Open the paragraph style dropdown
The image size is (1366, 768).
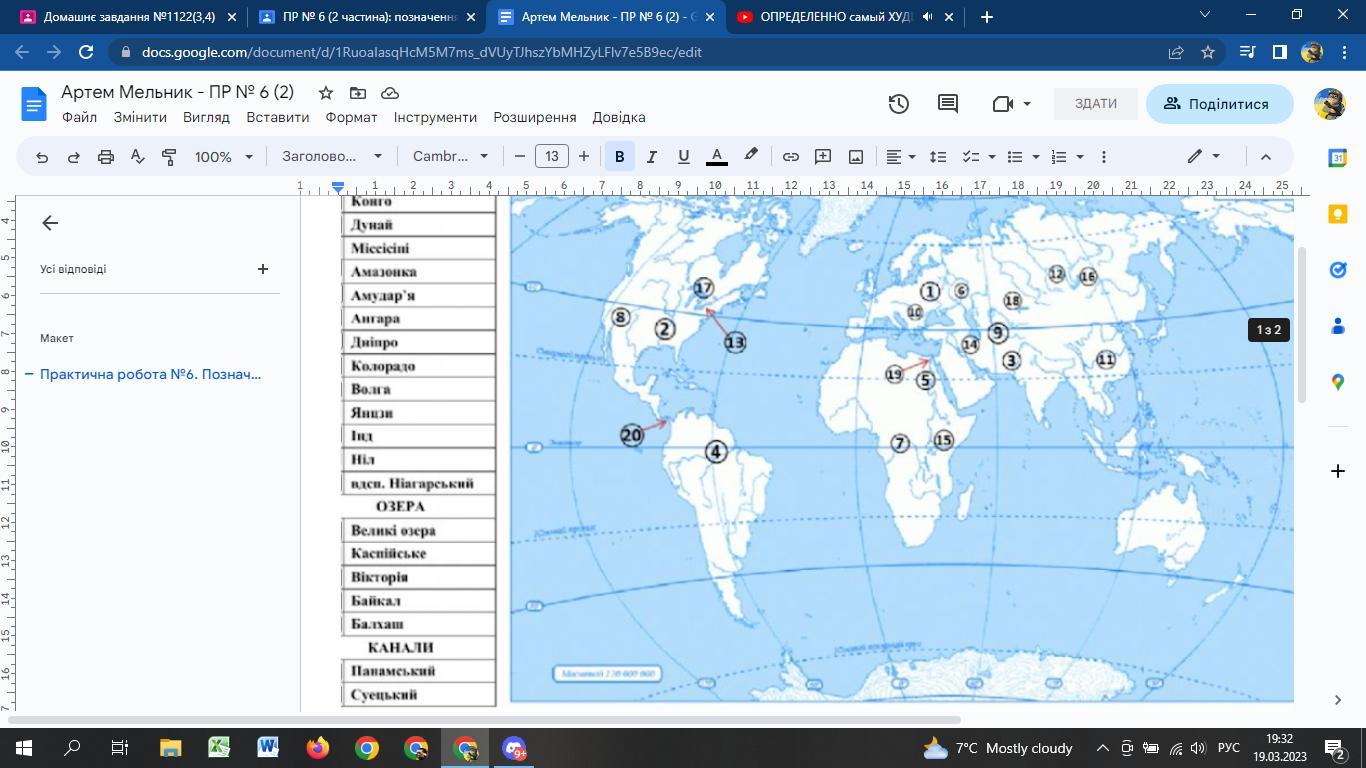click(x=331, y=157)
